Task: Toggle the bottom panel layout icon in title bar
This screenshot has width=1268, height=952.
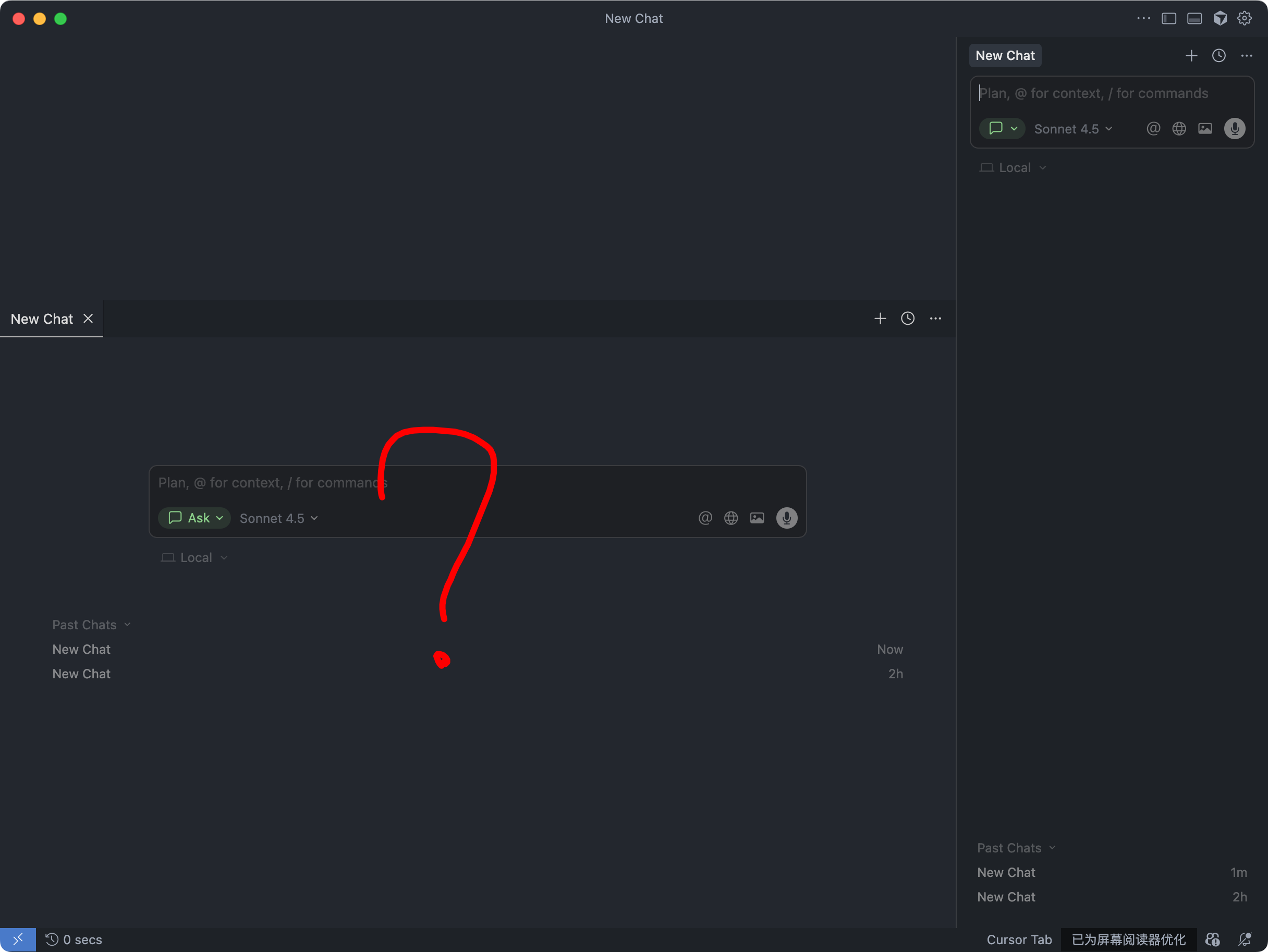Action: 1194,18
